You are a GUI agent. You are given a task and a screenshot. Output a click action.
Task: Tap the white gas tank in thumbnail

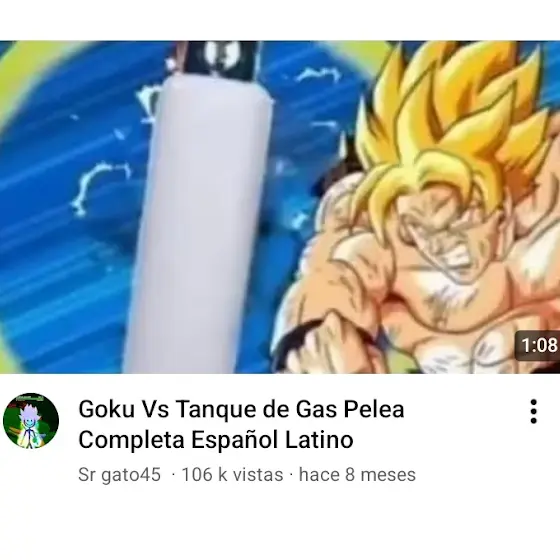200,221
